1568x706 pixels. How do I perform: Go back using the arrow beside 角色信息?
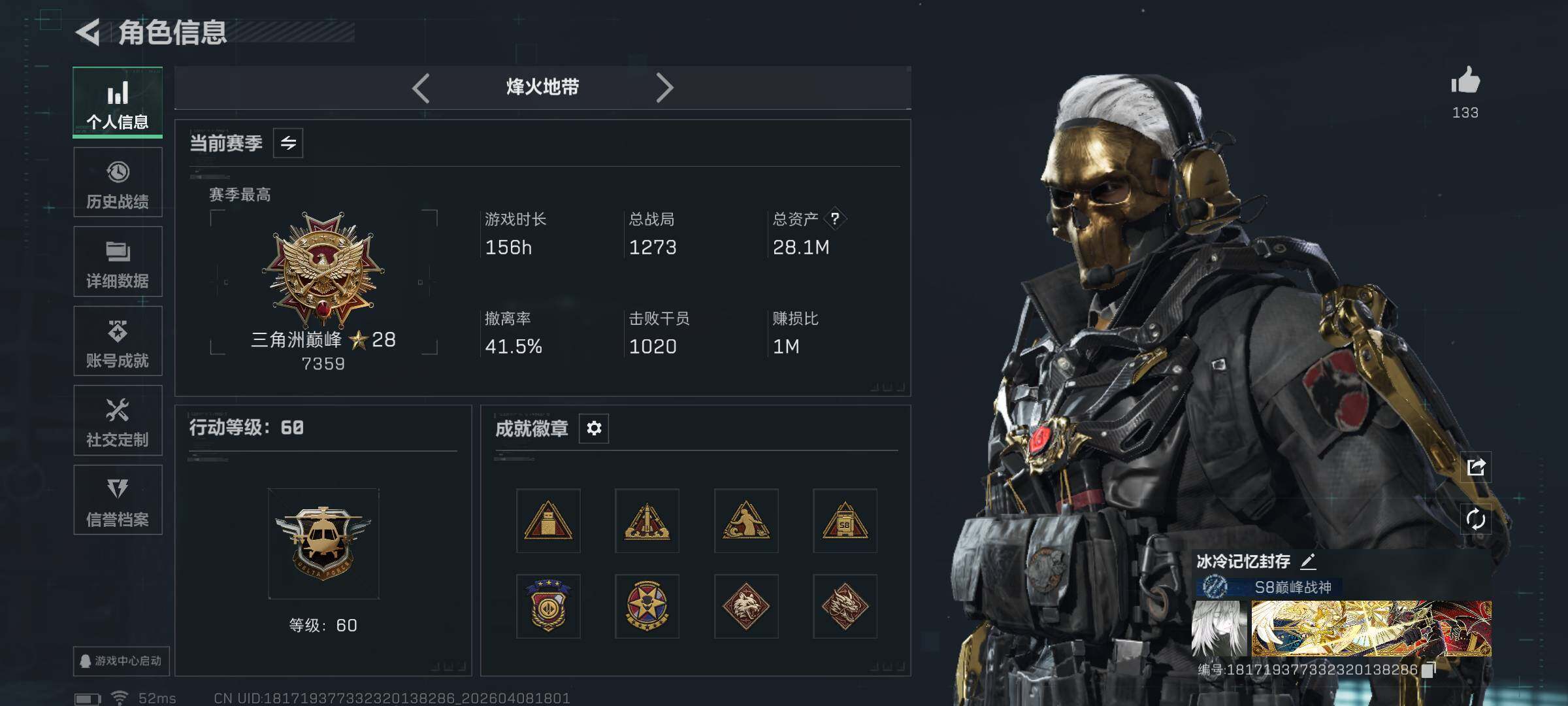88,31
